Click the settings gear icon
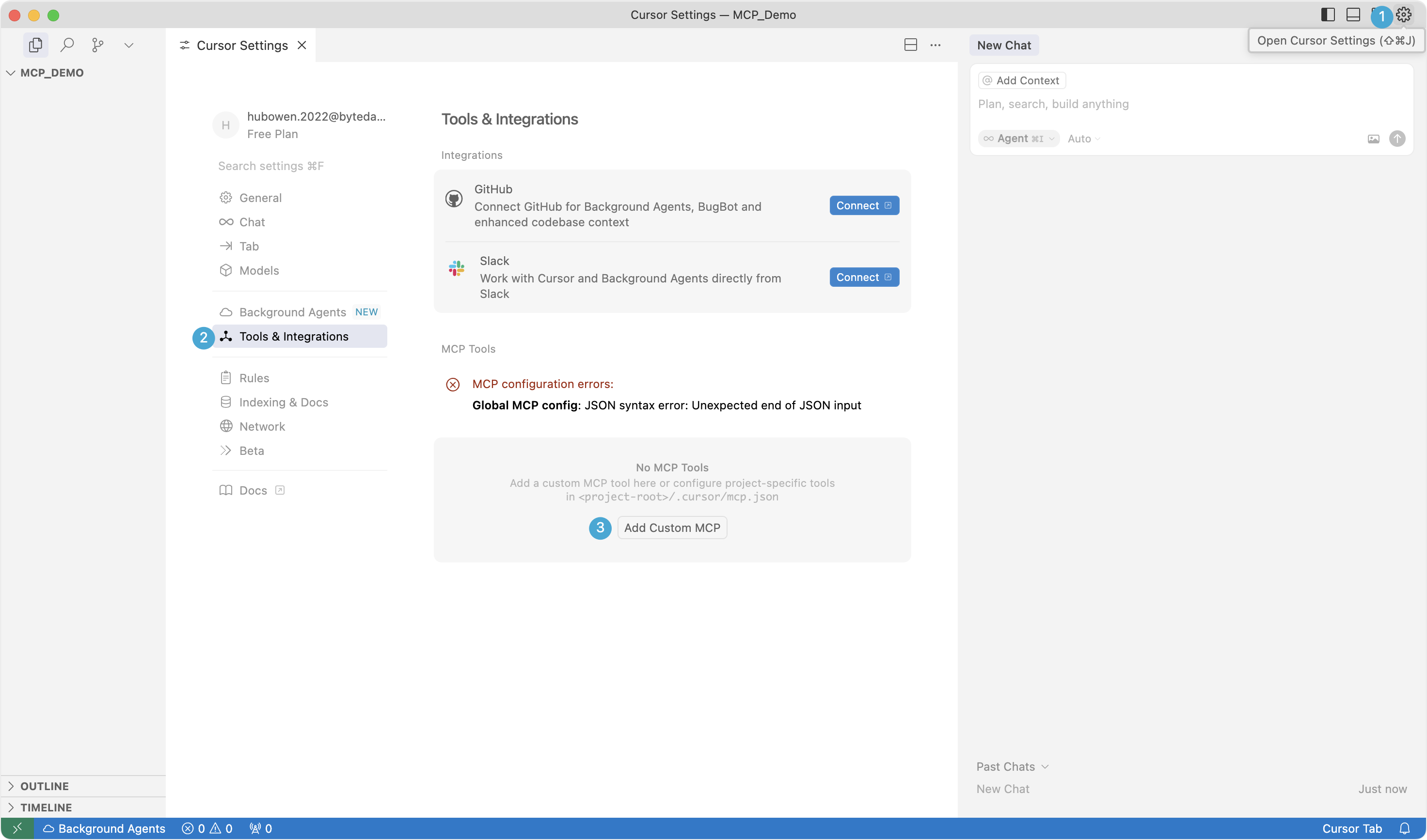 [x=1403, y=15]
